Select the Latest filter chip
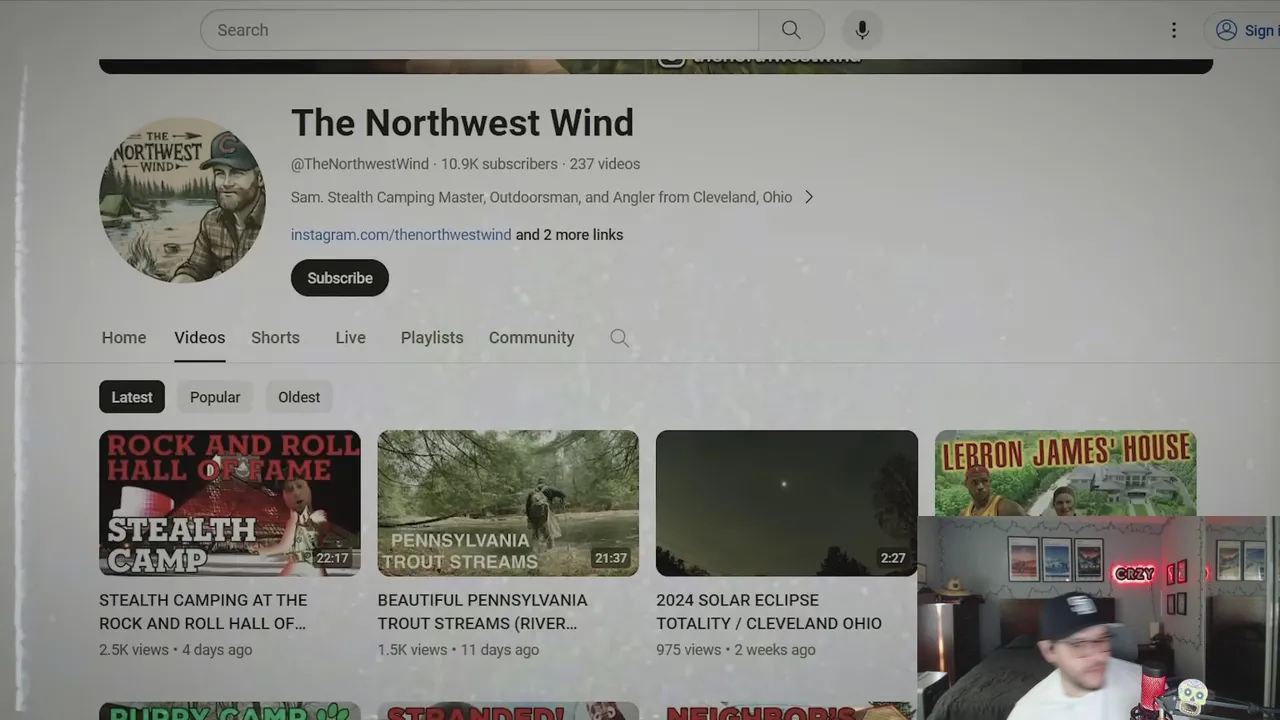The image size is (1280, 720). [x=132, y=397]
